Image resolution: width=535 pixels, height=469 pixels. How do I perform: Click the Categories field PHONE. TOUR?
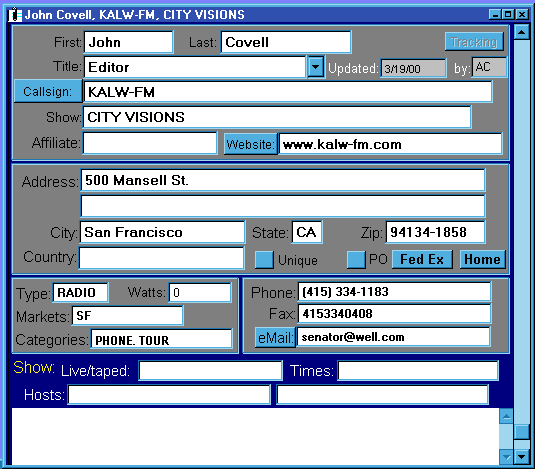161,339
